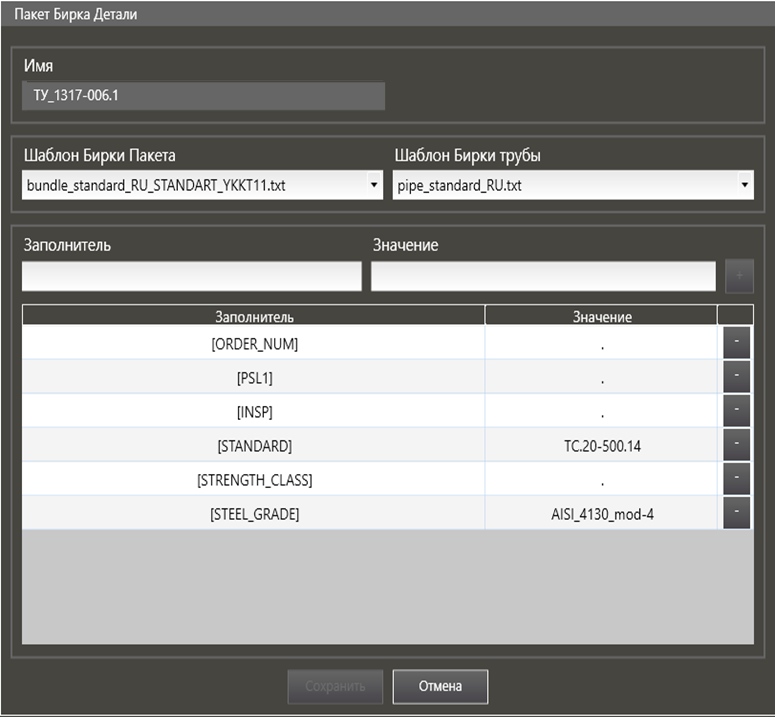Remove the [ORDER_NUM] row with minus button
This screenshot has width=775, height=717.
pos(736,342)
